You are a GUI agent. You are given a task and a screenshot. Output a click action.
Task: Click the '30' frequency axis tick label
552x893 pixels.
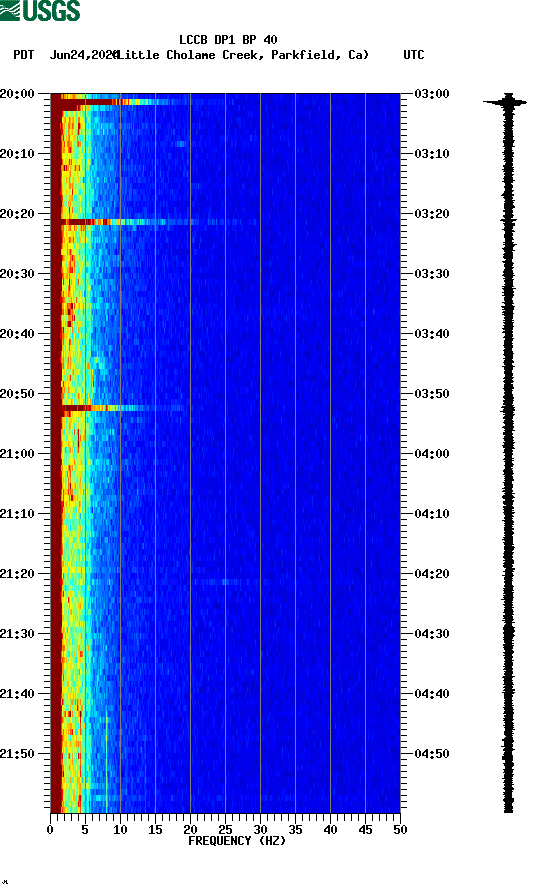click(260, 830)
